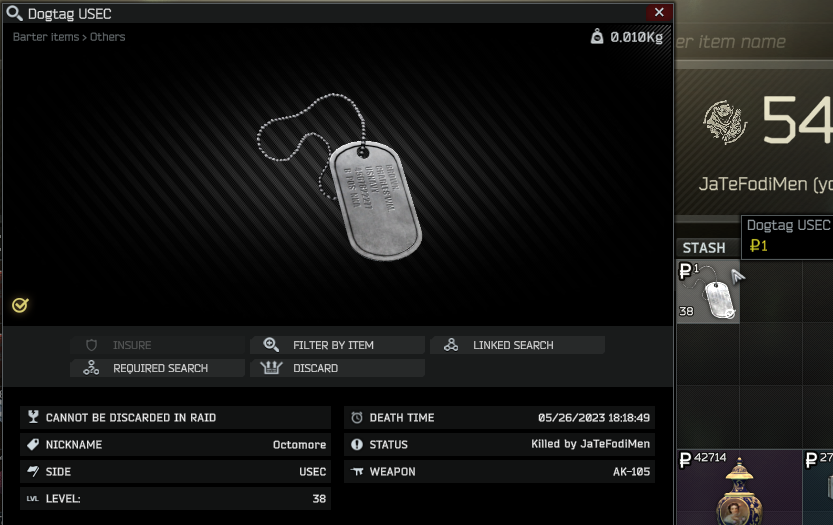Click the trophy icon beside Cannot Be Discarded
The height and width of the screenshot is (525, 833).
pos(33,417)
